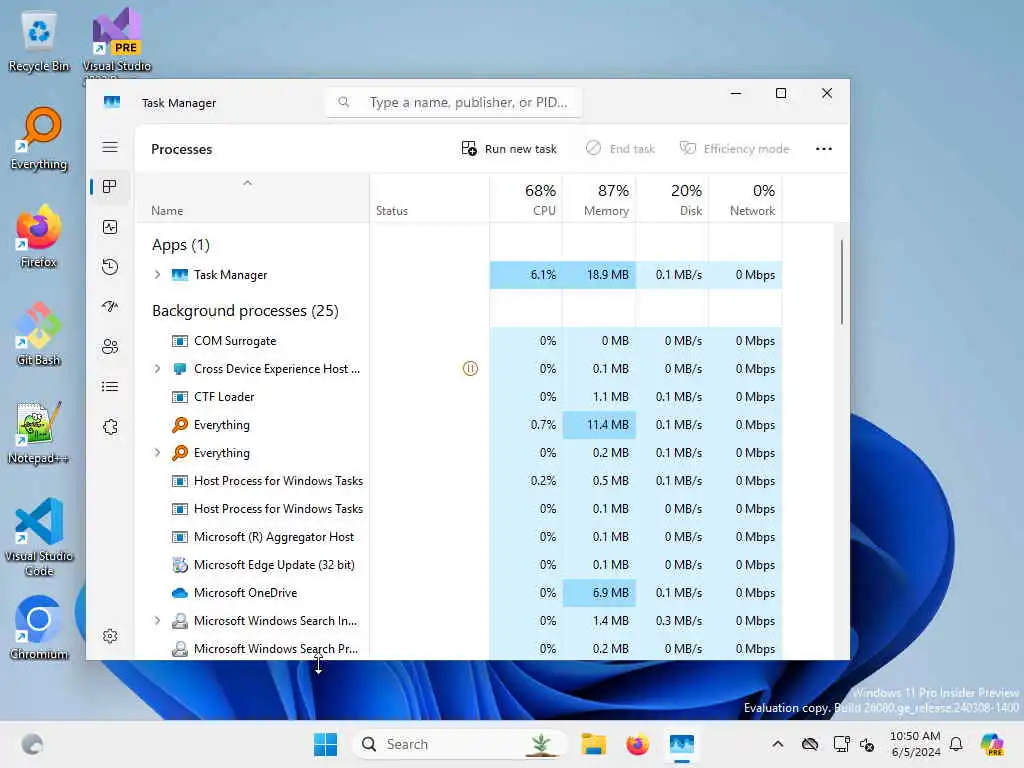Image resolution: width=1024 pixels, height=768 pixels.
Task: Open the Git Bash desktop shortcut
Action: coord(39,334)
